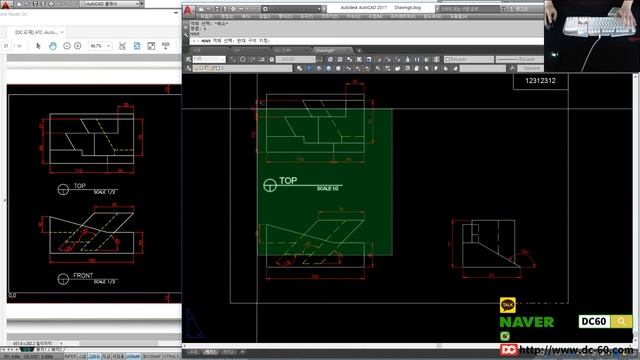
Task: Open the ByLayer linetype dropdown
Action: tap(519, 59)
